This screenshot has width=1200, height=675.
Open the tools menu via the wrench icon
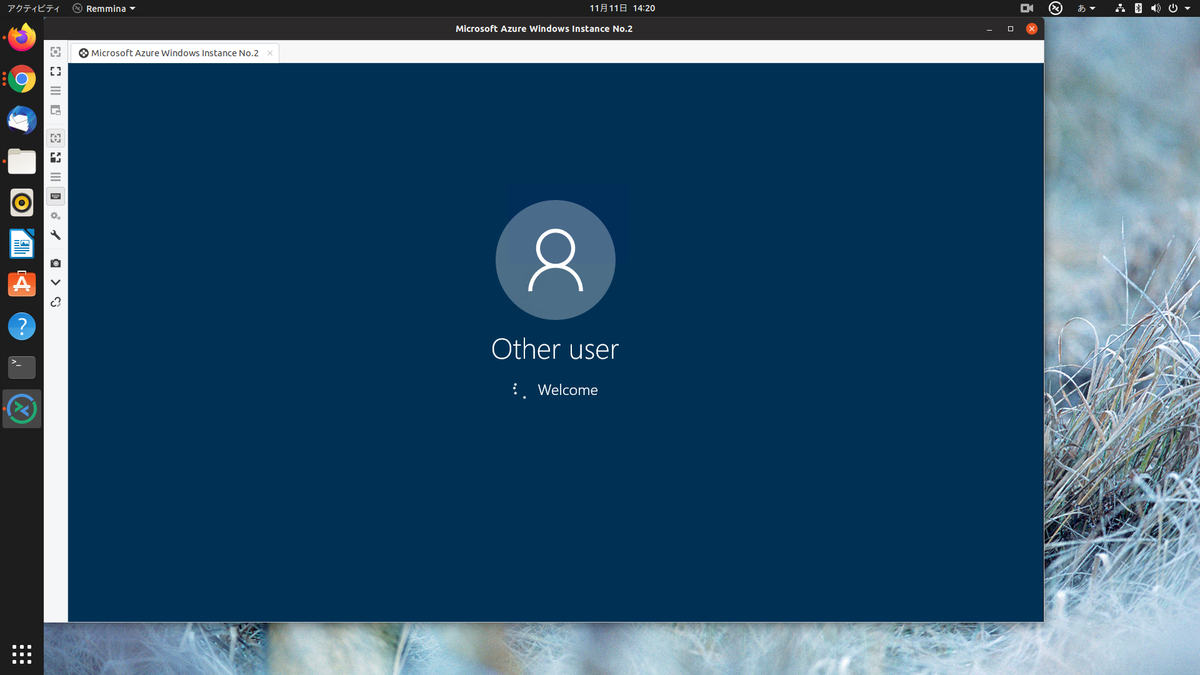55,235
